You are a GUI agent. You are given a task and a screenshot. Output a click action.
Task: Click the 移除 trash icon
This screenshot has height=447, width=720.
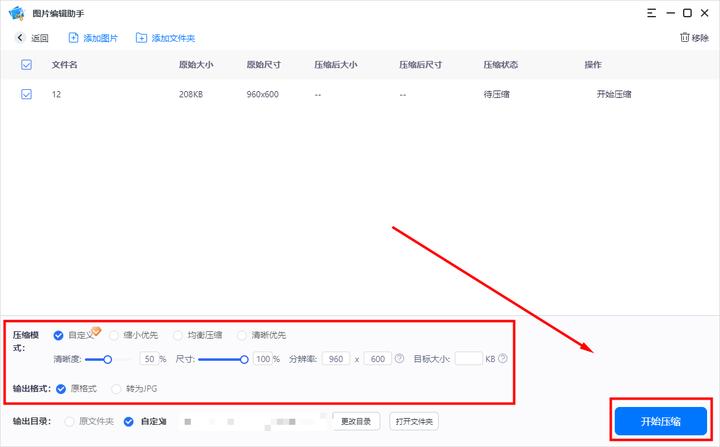pyautogui.click(x=685, y=38)
